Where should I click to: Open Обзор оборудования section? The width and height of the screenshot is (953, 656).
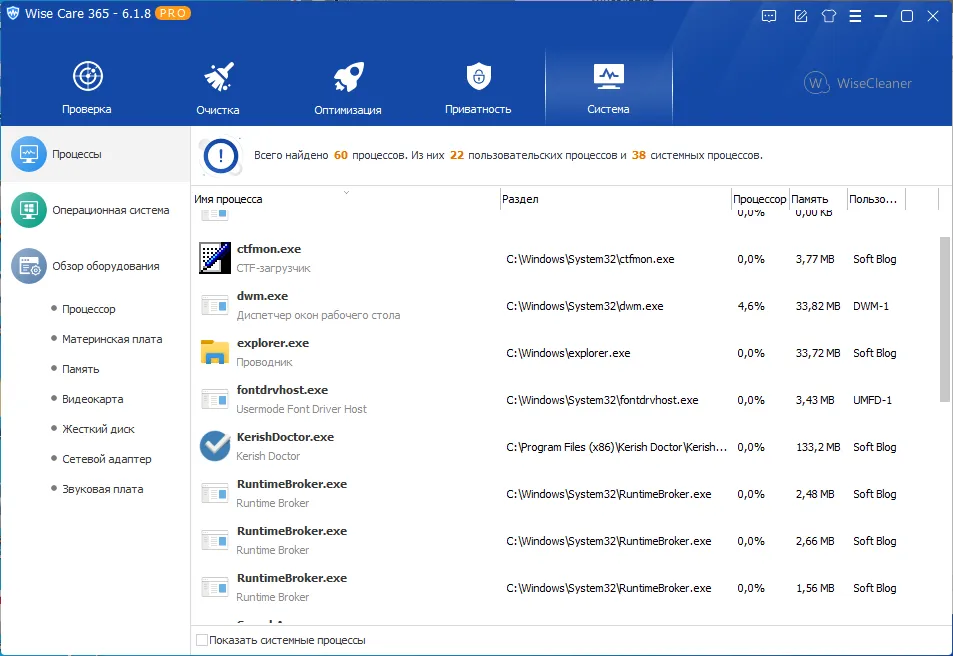point(95,266)
